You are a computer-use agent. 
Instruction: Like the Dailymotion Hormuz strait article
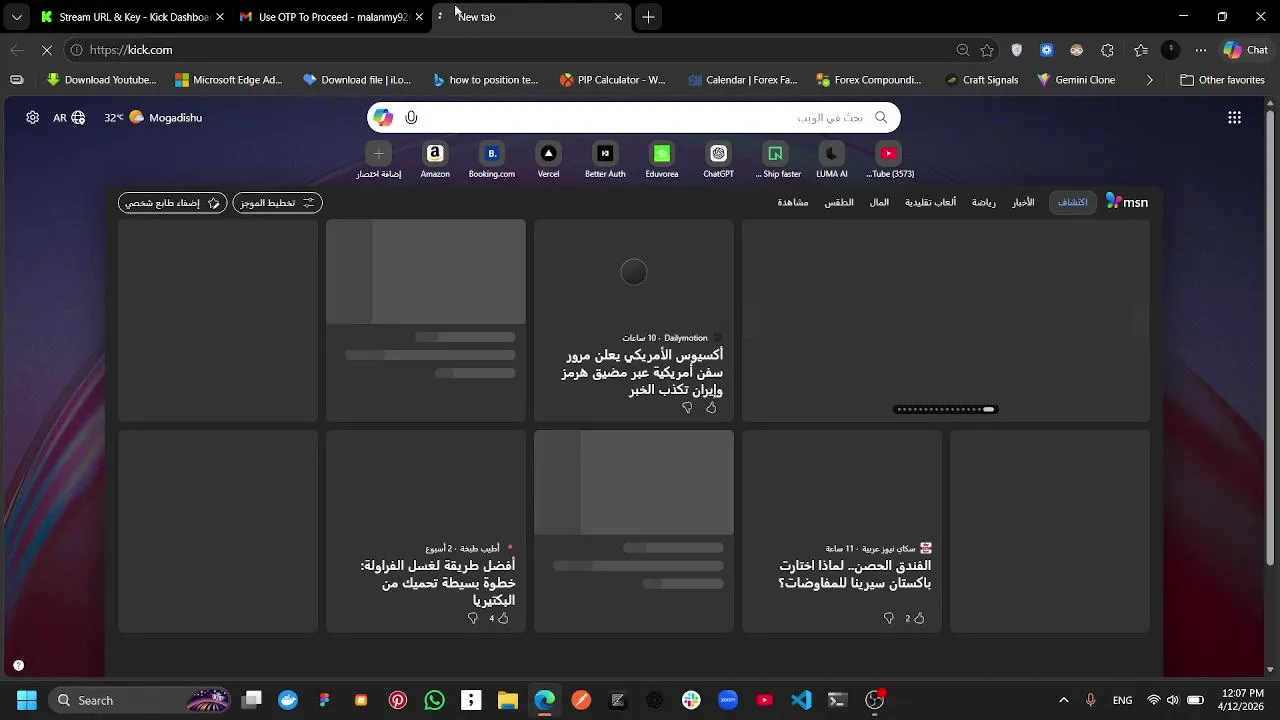point(711,408)
